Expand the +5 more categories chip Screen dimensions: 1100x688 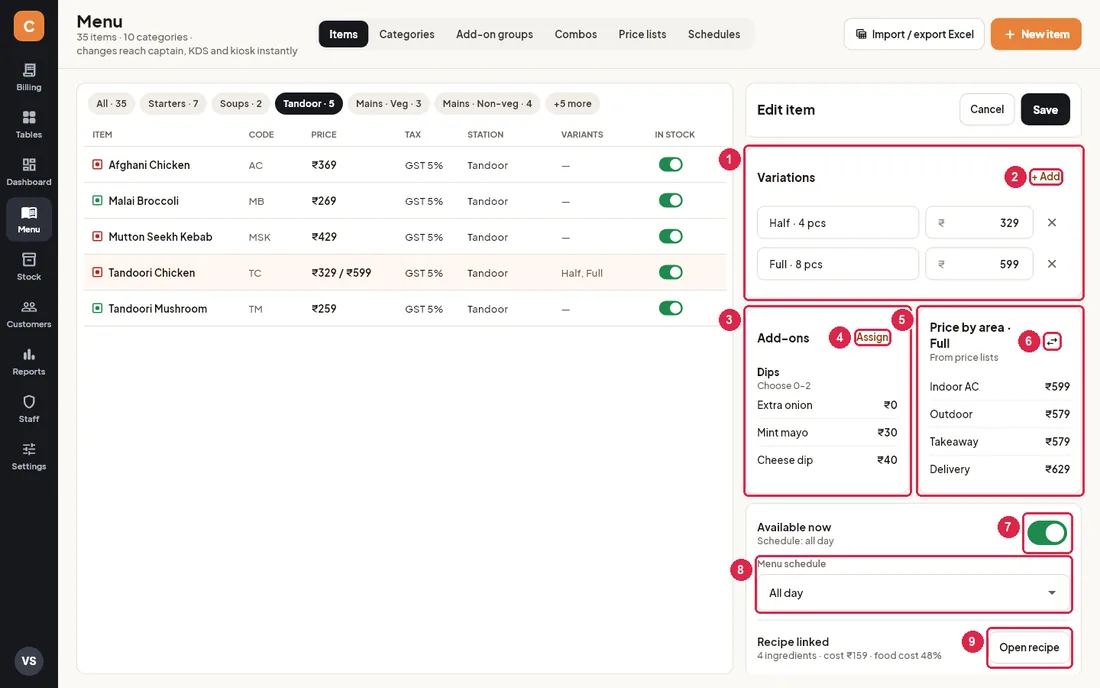(x=572, y=104)
